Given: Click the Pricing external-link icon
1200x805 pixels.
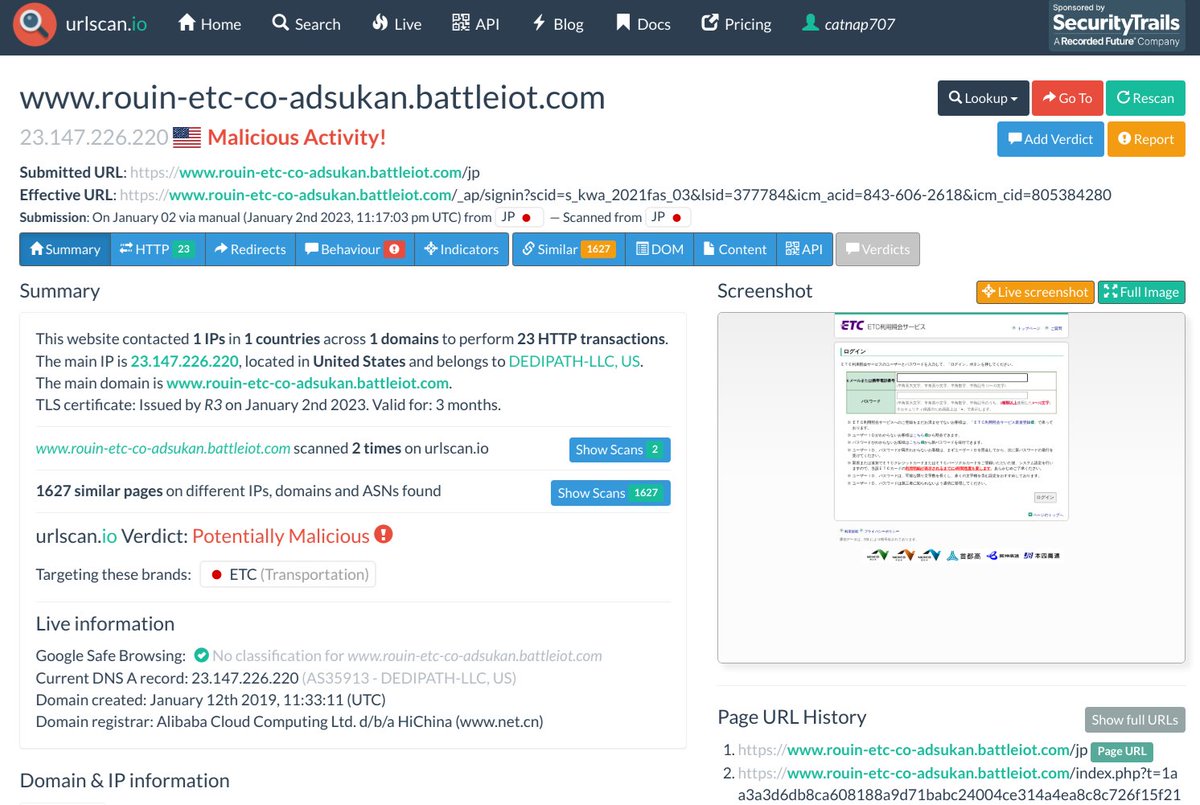Looking at the screenshot, I should (x=711, y=23).
